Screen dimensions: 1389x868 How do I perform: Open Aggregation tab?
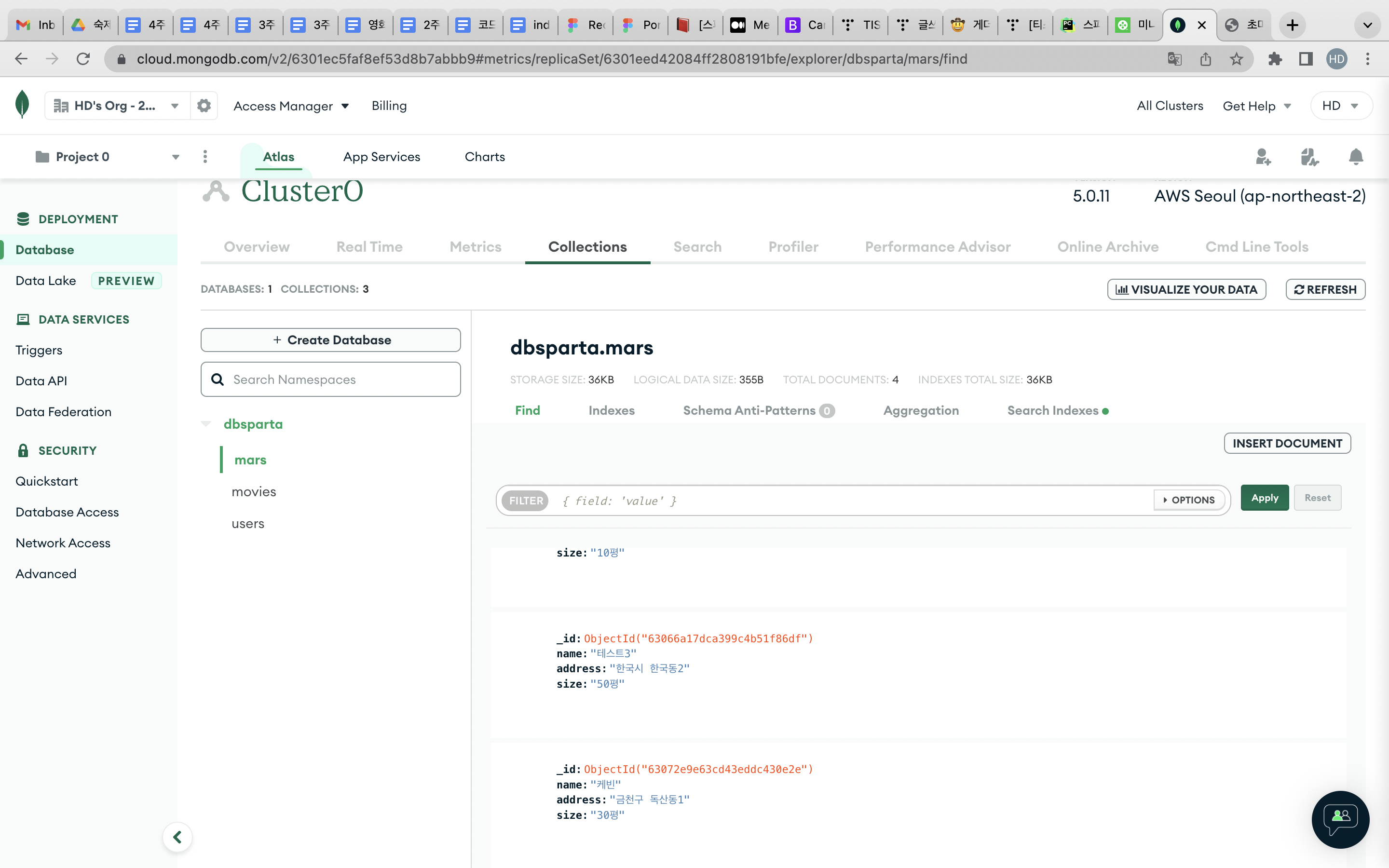pos(921,410)
